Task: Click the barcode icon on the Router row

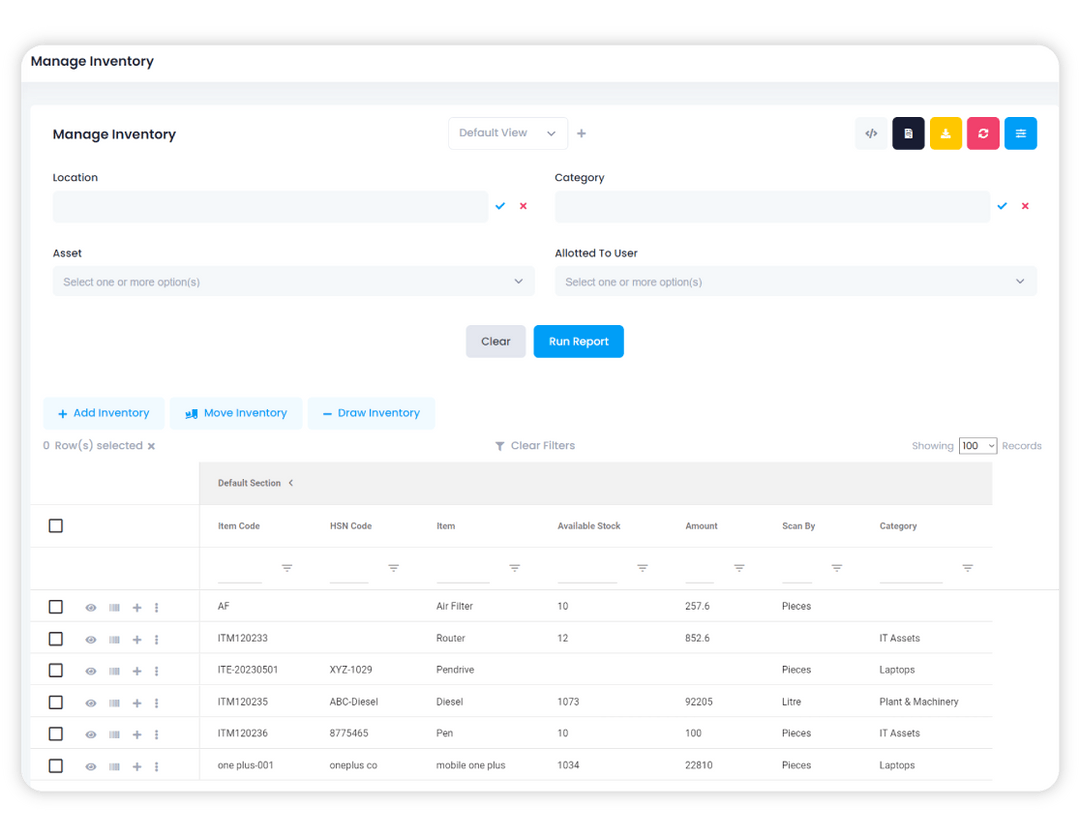Action: [113, 639]
